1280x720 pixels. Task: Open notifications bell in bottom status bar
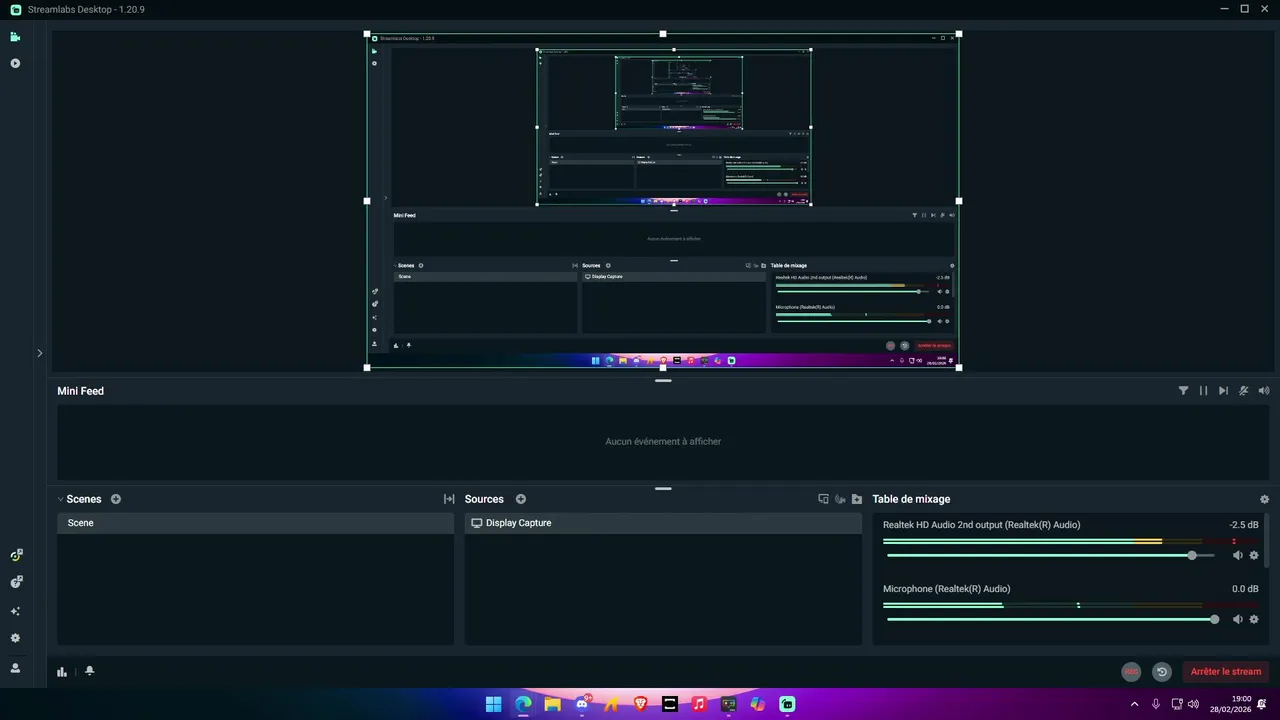[x=90, y=671]
